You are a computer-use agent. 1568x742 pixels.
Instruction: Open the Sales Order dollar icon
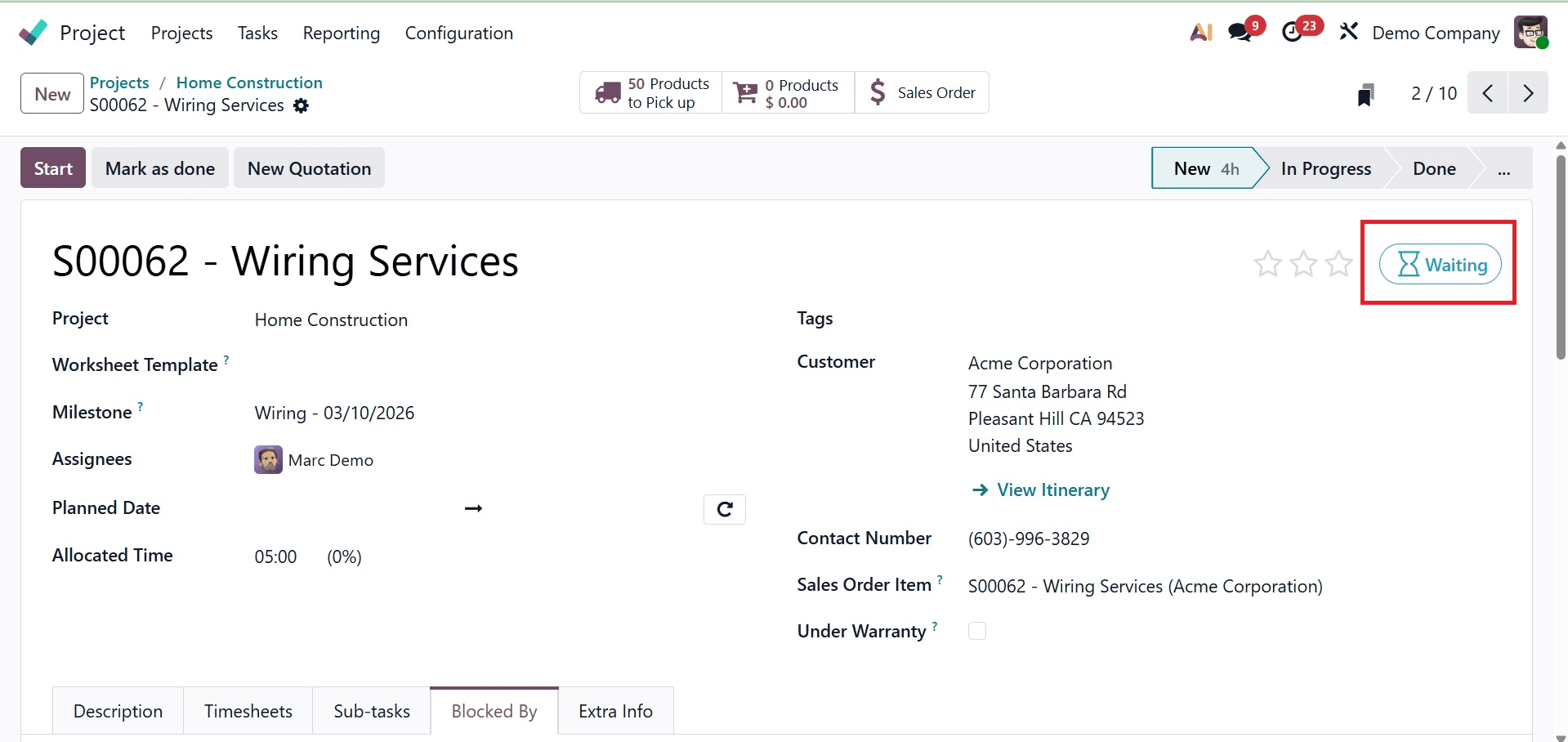(x=922, y=92)
